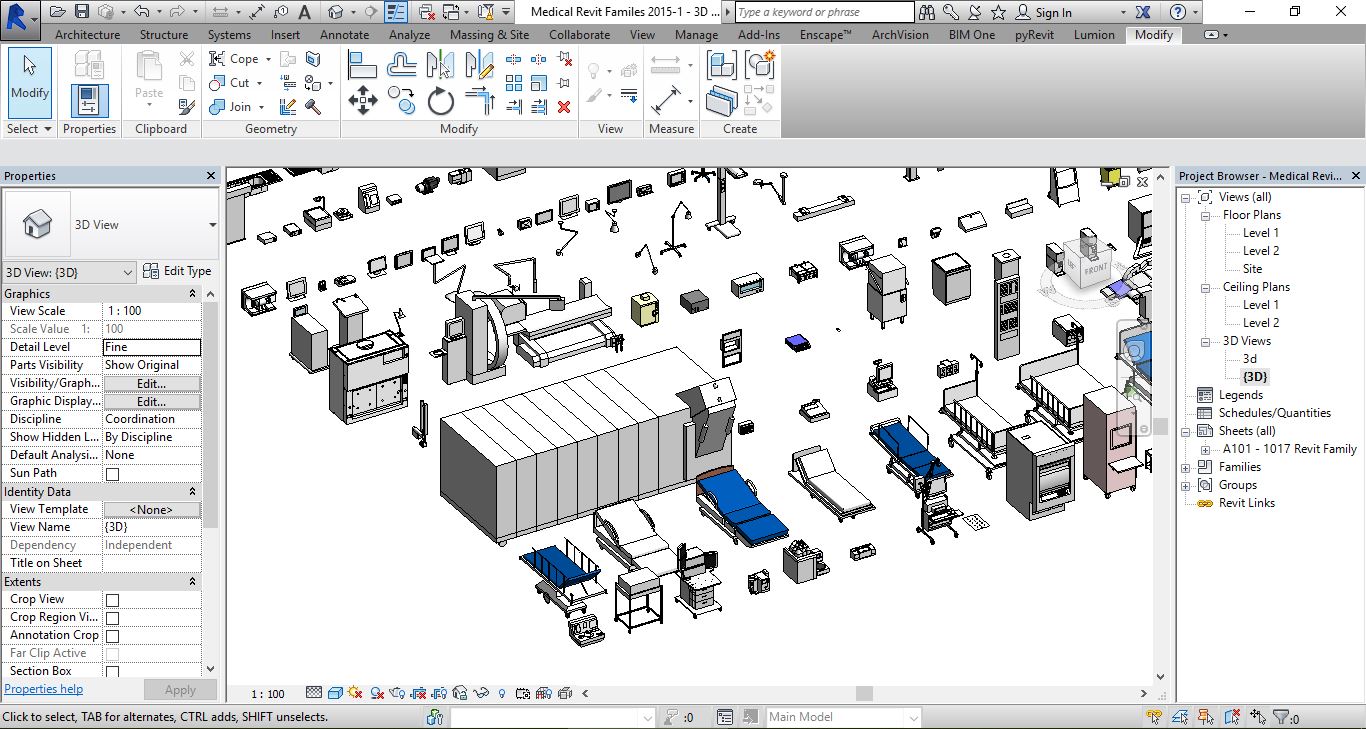This screenshot has height=729, width=1366.
Task: Click the keyword search input field
Action: (x=824, y=12)
